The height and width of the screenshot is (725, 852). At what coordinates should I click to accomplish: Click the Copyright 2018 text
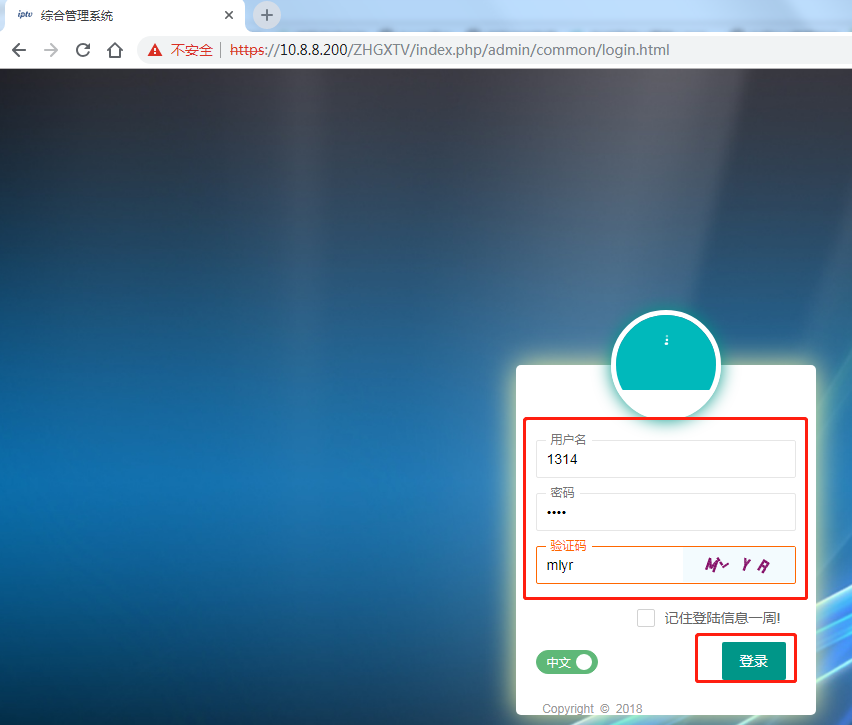tap(592, 708)
